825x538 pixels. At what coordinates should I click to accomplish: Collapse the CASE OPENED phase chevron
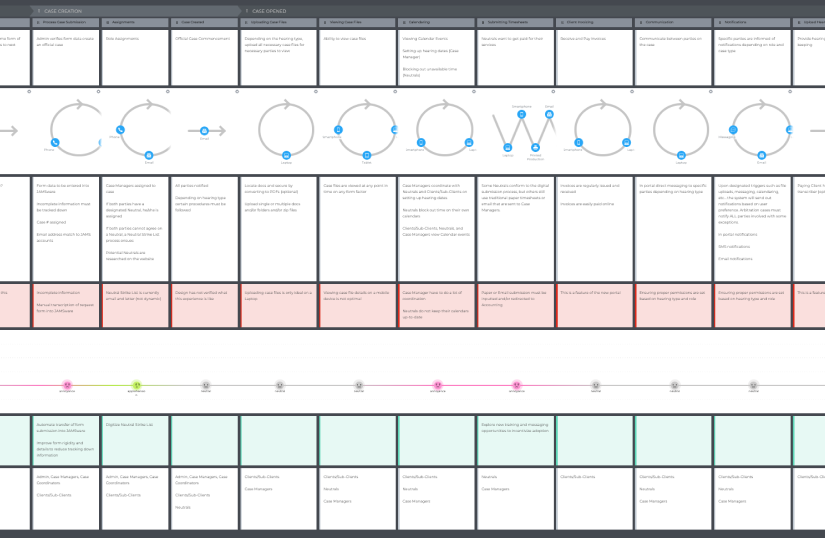[246, 11]
